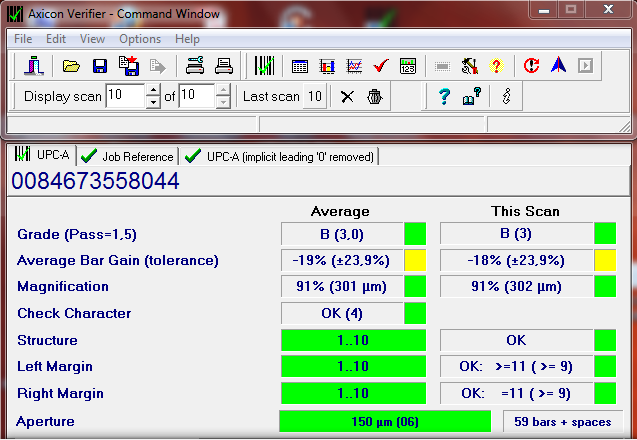Click the blue and red arrowhead icon
The width and height of the screenshot is (637, 440).
[x=559, y=65]
